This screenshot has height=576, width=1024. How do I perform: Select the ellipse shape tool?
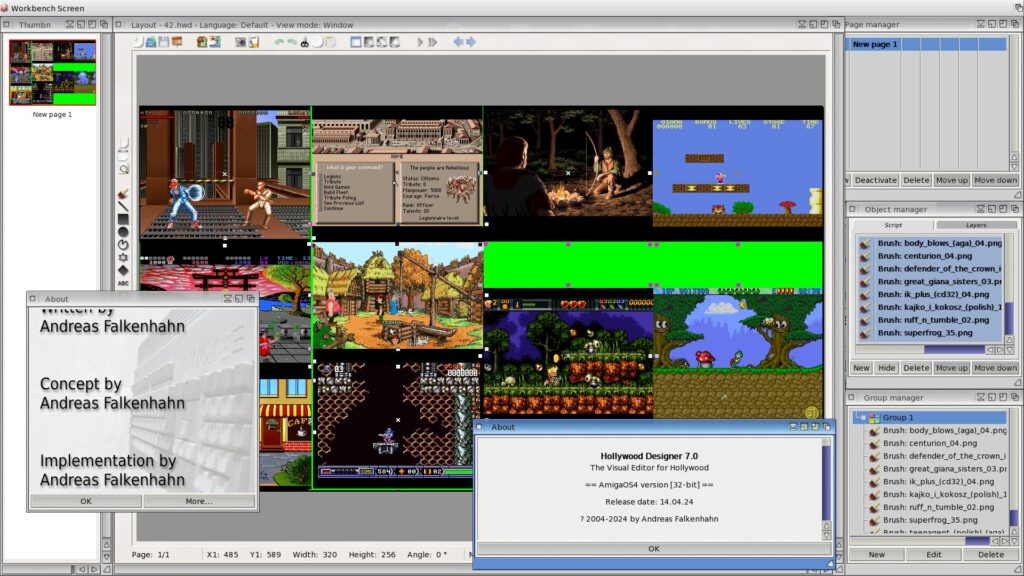123,232
